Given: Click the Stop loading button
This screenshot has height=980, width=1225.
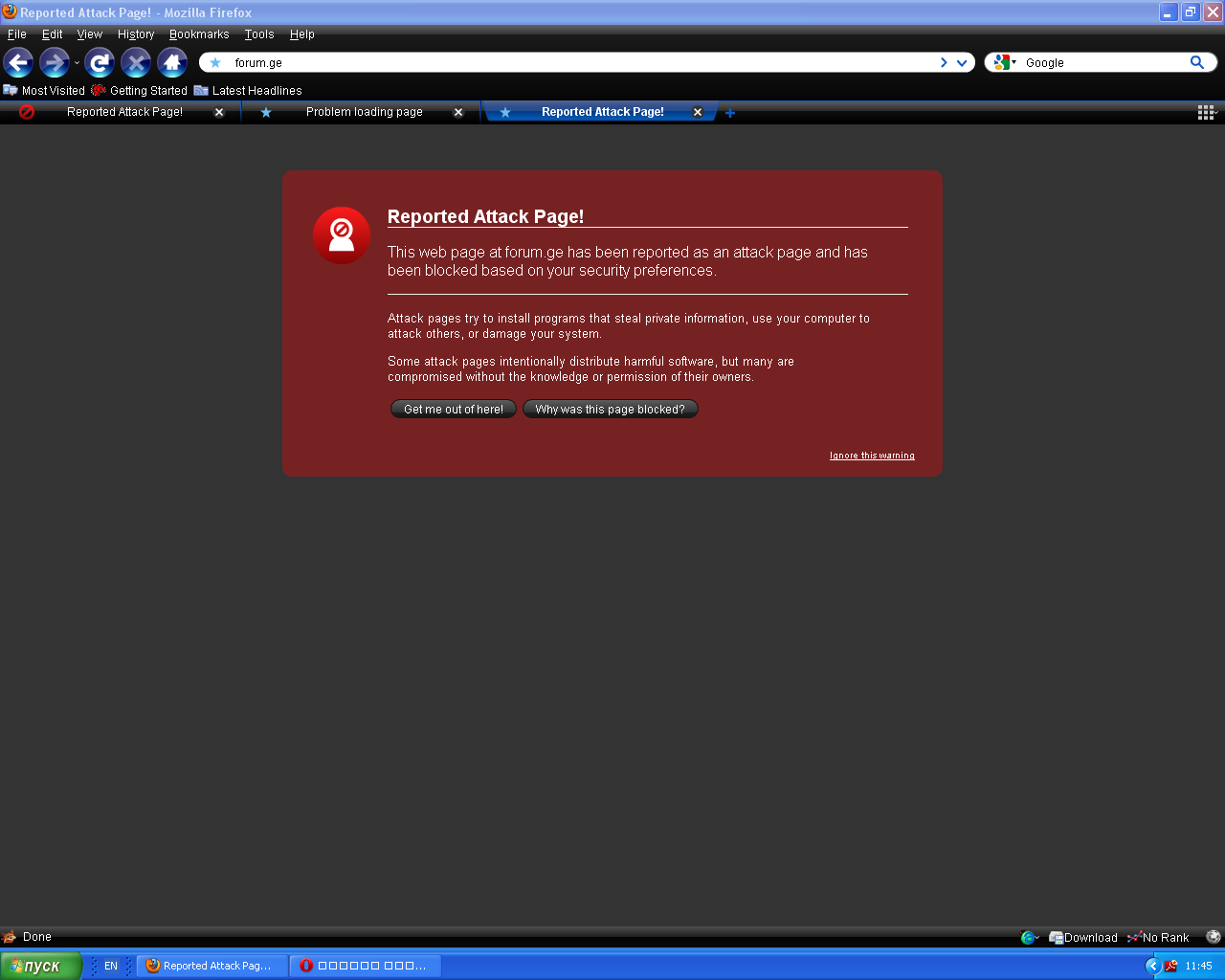Looking at the screenshot, I should 136,63.
